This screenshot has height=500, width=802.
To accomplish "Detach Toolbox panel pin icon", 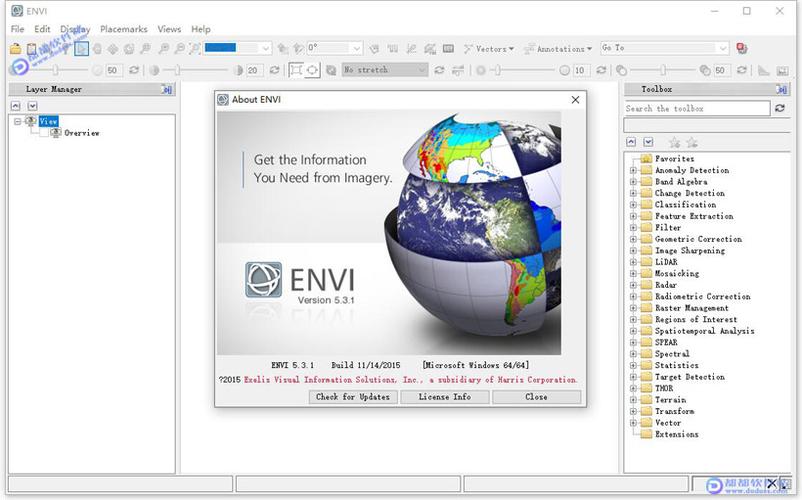I will 782,89.
